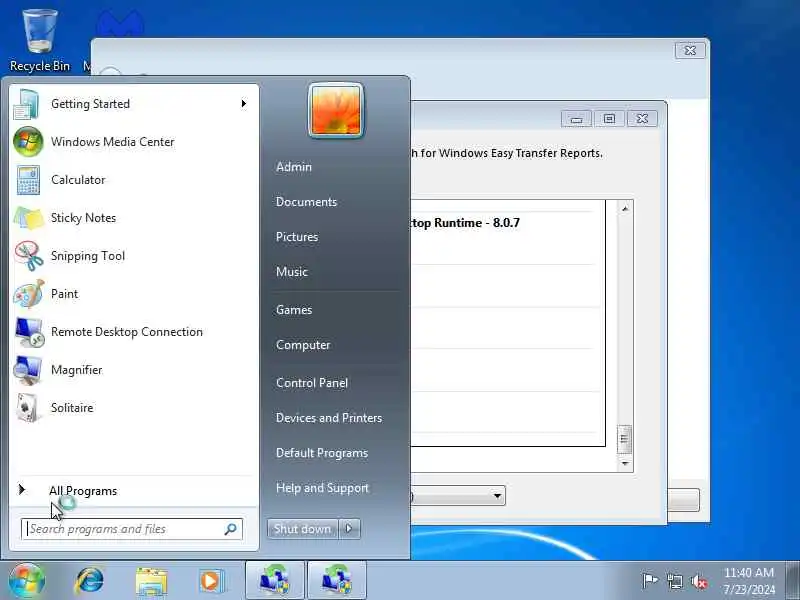
Task: Open Internet Explorer from the taskbar
Action: pos(89,581)
